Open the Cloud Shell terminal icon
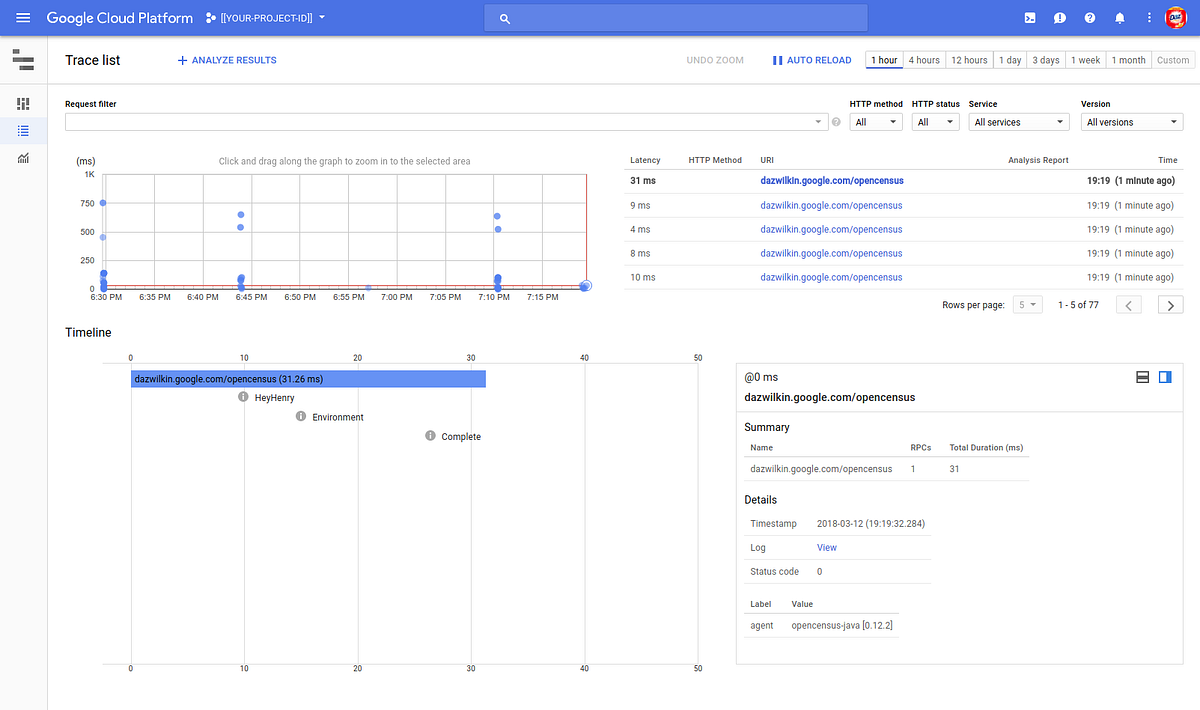The image size is (1200, 710). pos(1030,17)
